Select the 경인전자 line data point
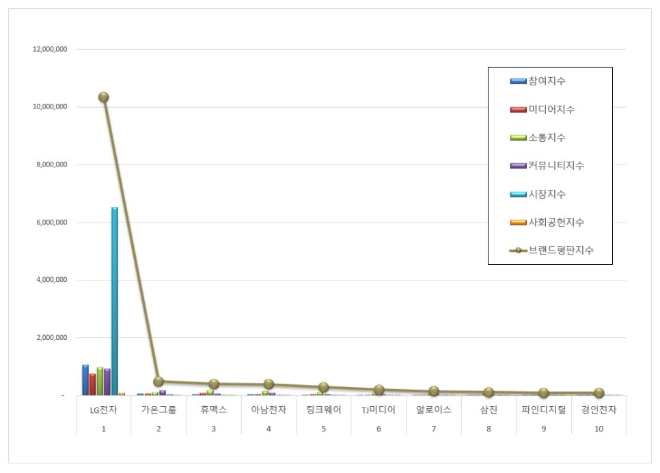660x473 pixels. click(x=598, y=393)
